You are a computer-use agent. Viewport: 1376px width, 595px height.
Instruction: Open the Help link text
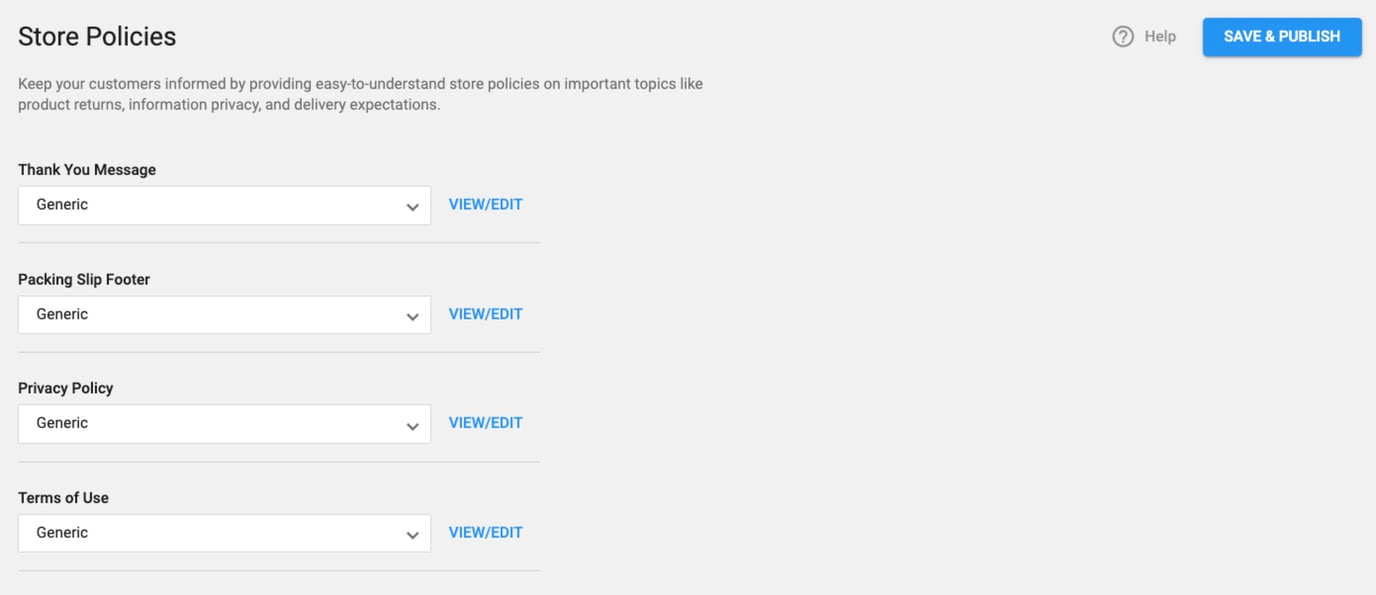tap(1160, 37)
